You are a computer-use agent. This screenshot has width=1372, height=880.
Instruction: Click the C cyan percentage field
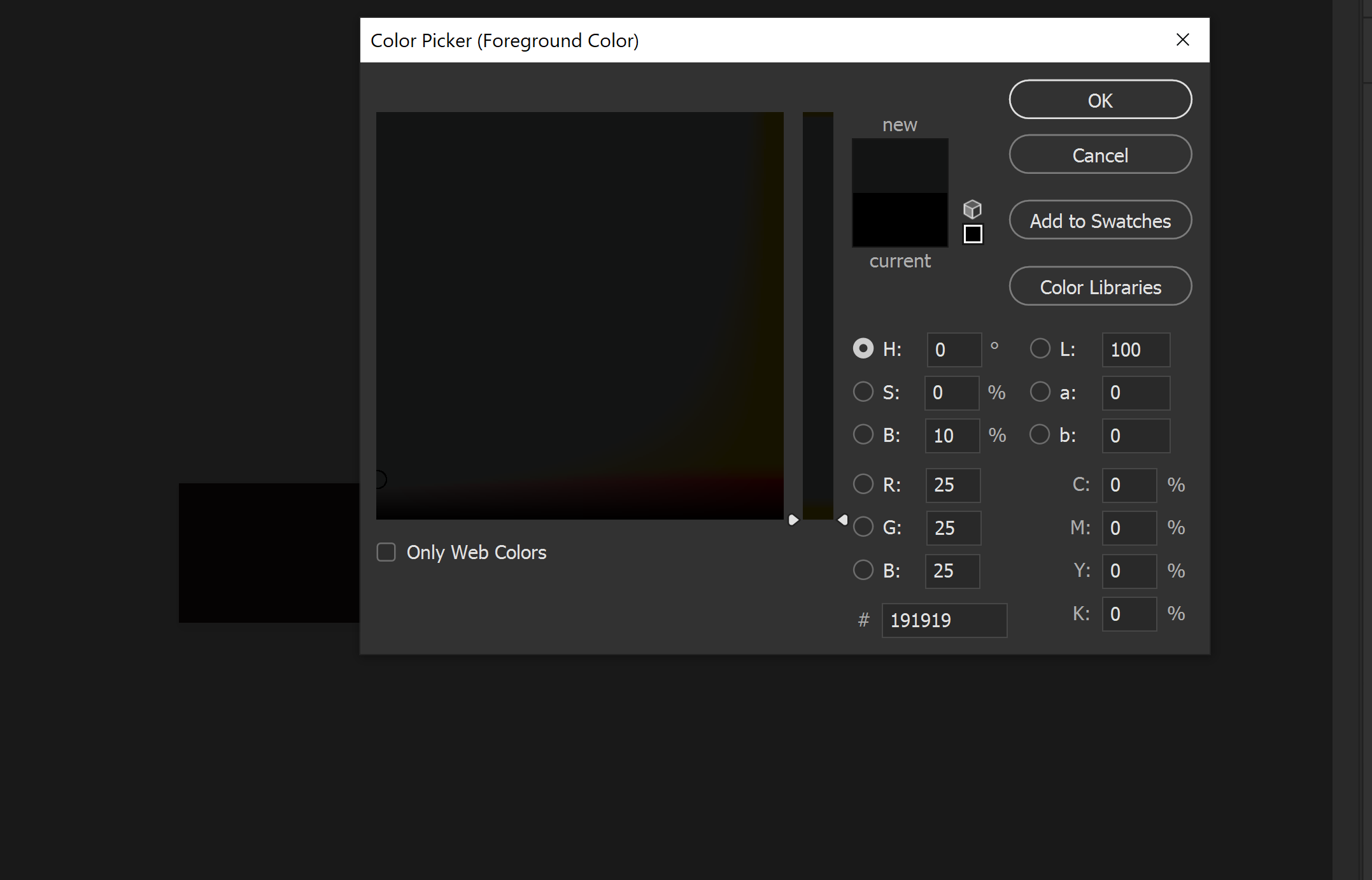click(x=1129, y=485)
